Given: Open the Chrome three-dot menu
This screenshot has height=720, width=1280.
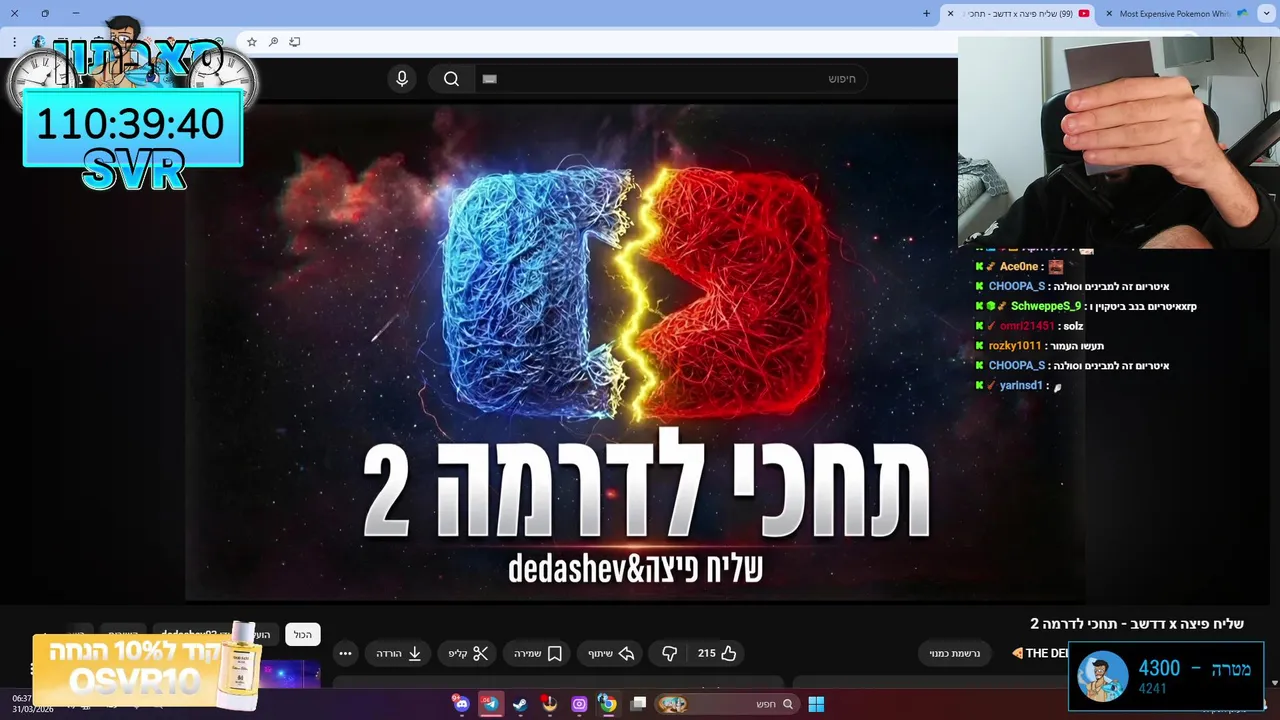Looking at the screenshot, I should point(14,42).
